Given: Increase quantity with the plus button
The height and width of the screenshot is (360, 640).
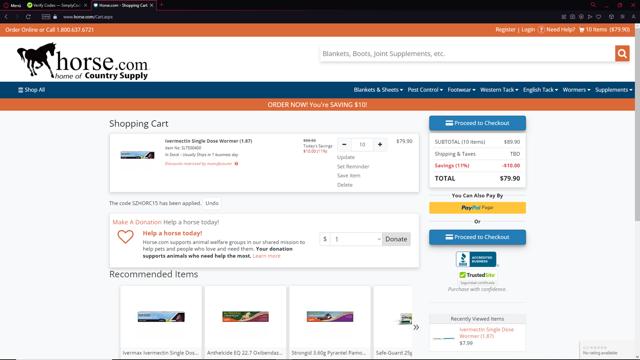Looking at the screenshot, I should pyautogui.click(x=380, y=144).
